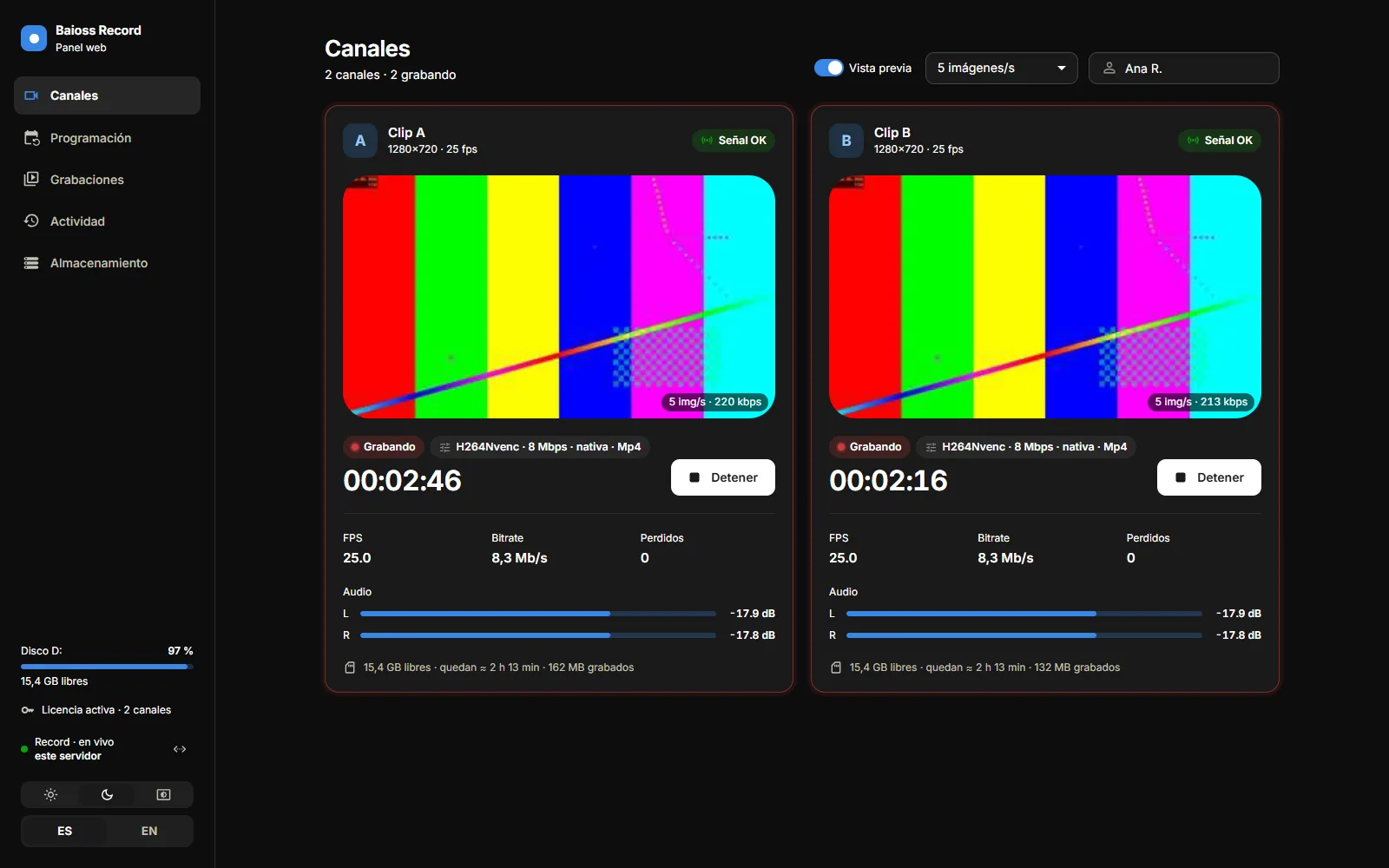Click the 00:02:16 timer on Clip B
1389x868 pixels.
889,481
